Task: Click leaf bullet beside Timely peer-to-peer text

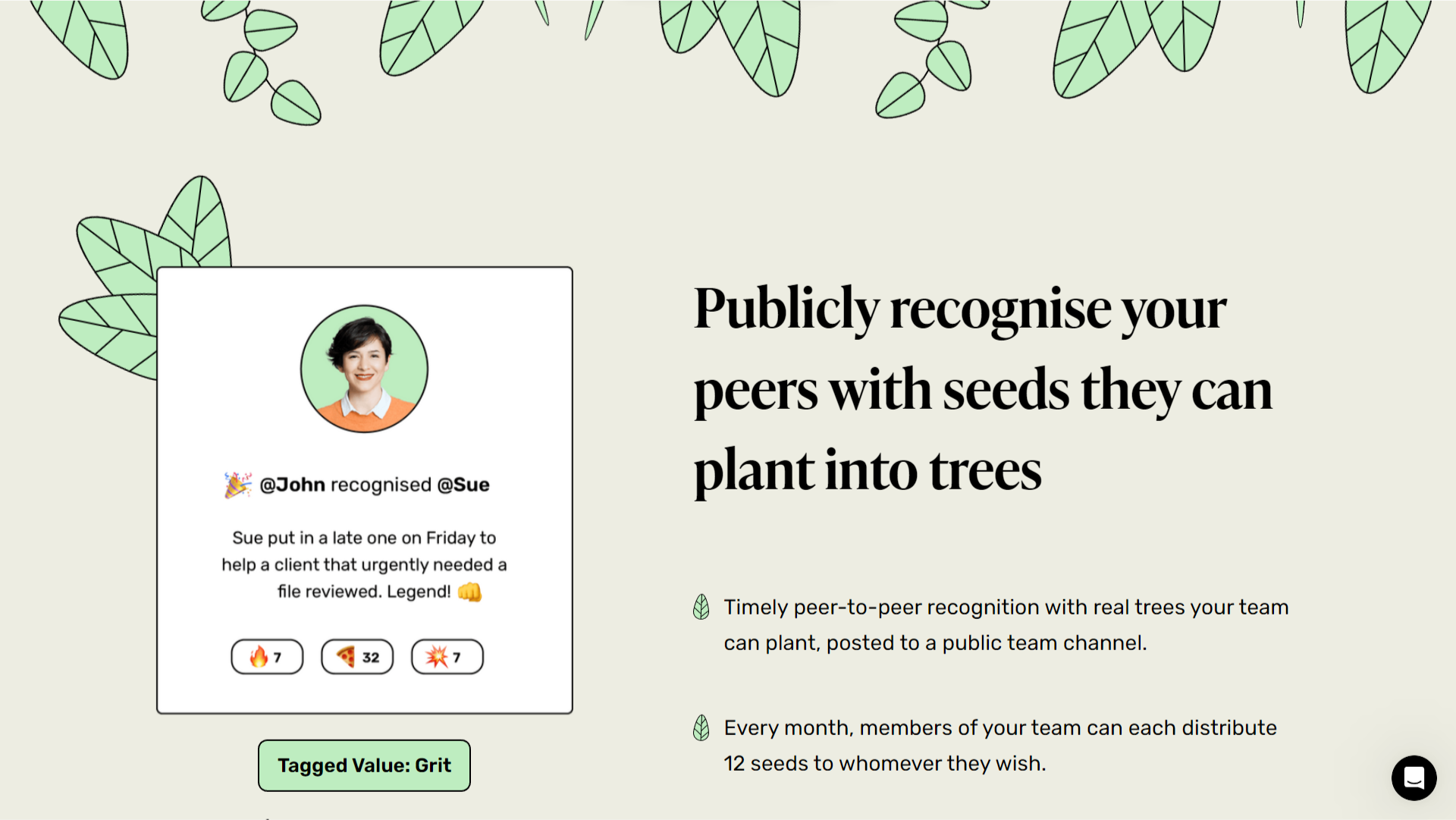Action: pyautogui.click(x=701, y=607)
